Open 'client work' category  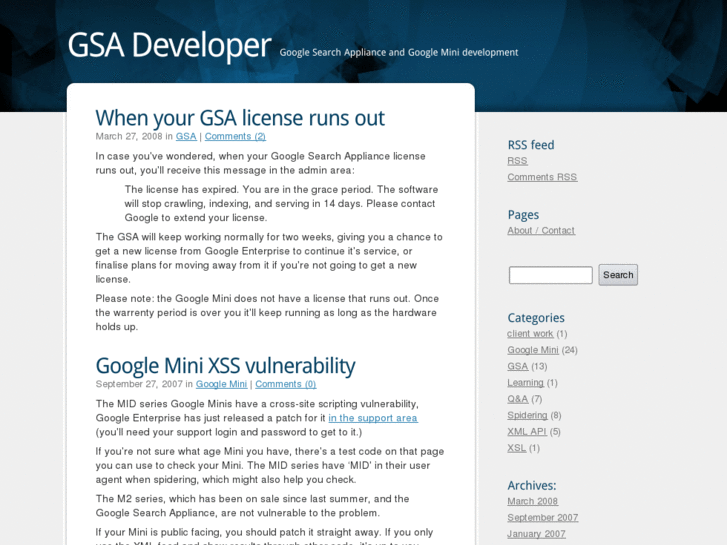pos(530,334)
